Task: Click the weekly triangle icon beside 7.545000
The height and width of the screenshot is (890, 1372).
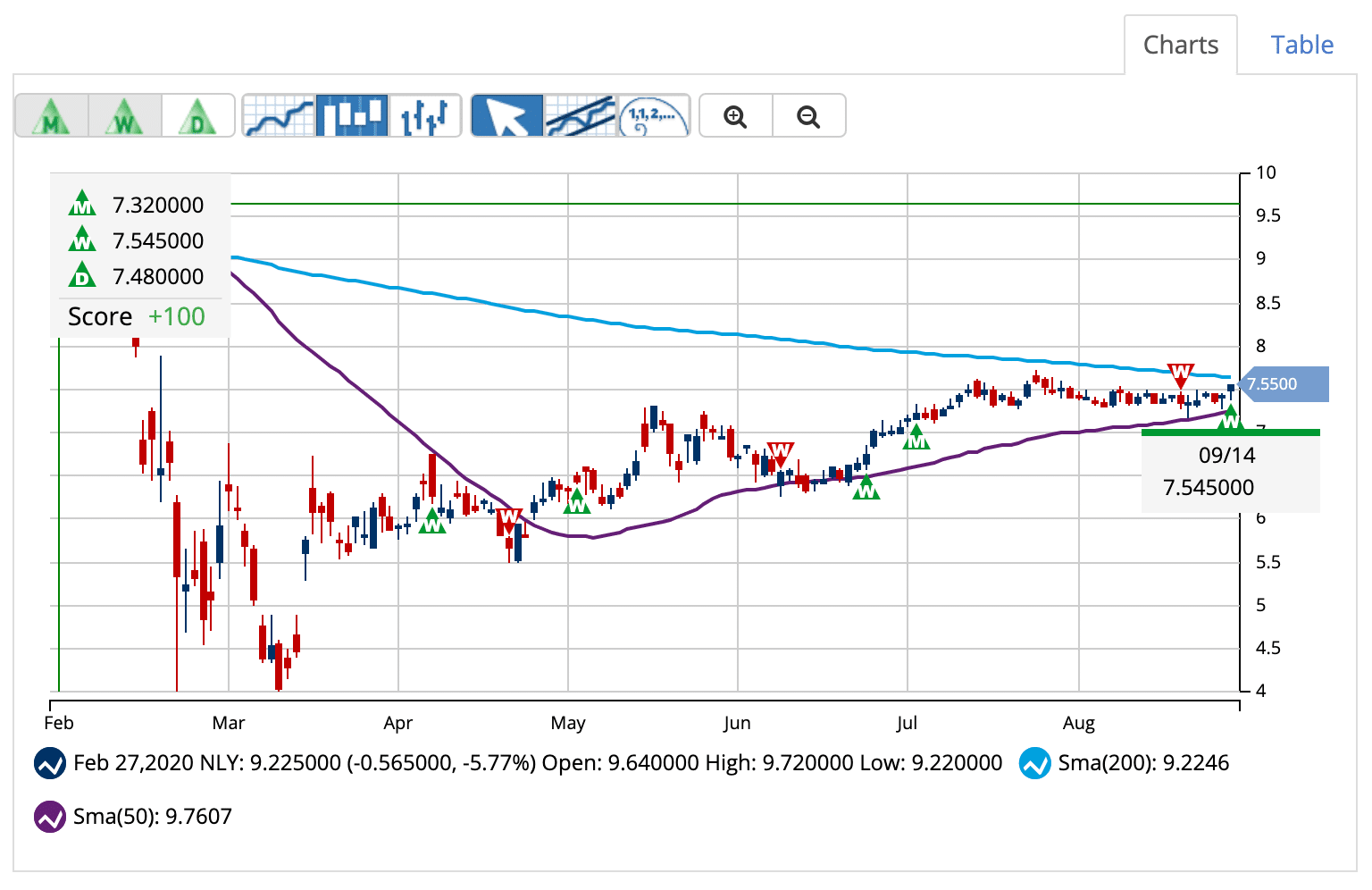Action: point(82,239)
